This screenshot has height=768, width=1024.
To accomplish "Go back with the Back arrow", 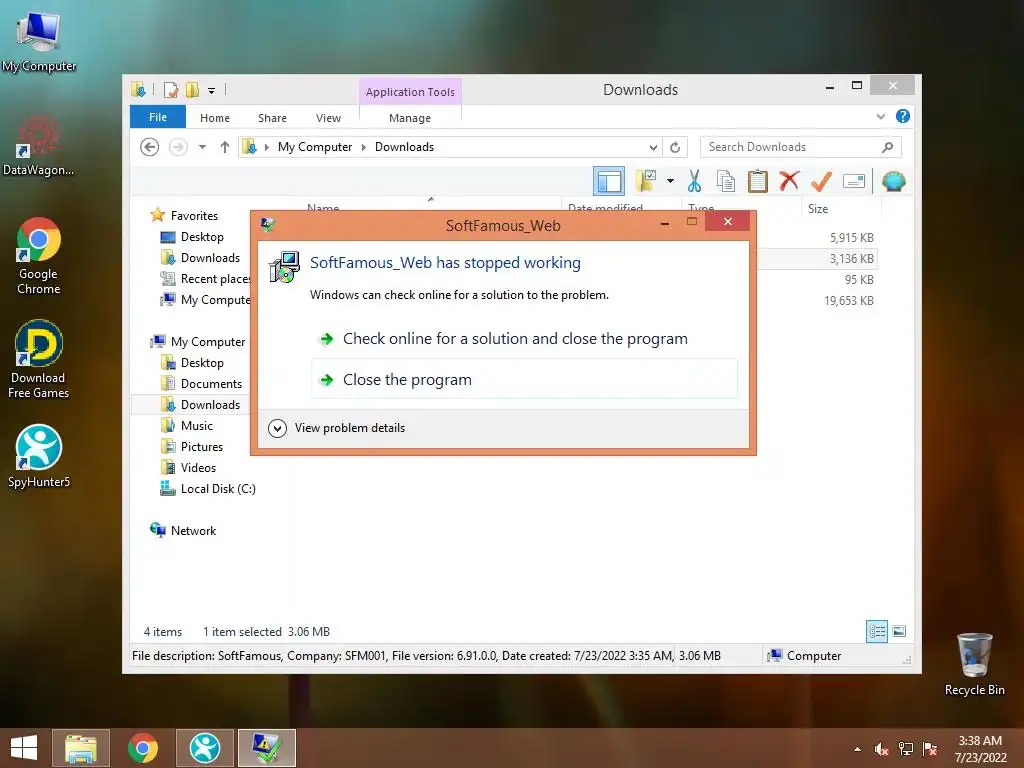I will point(150,147).
